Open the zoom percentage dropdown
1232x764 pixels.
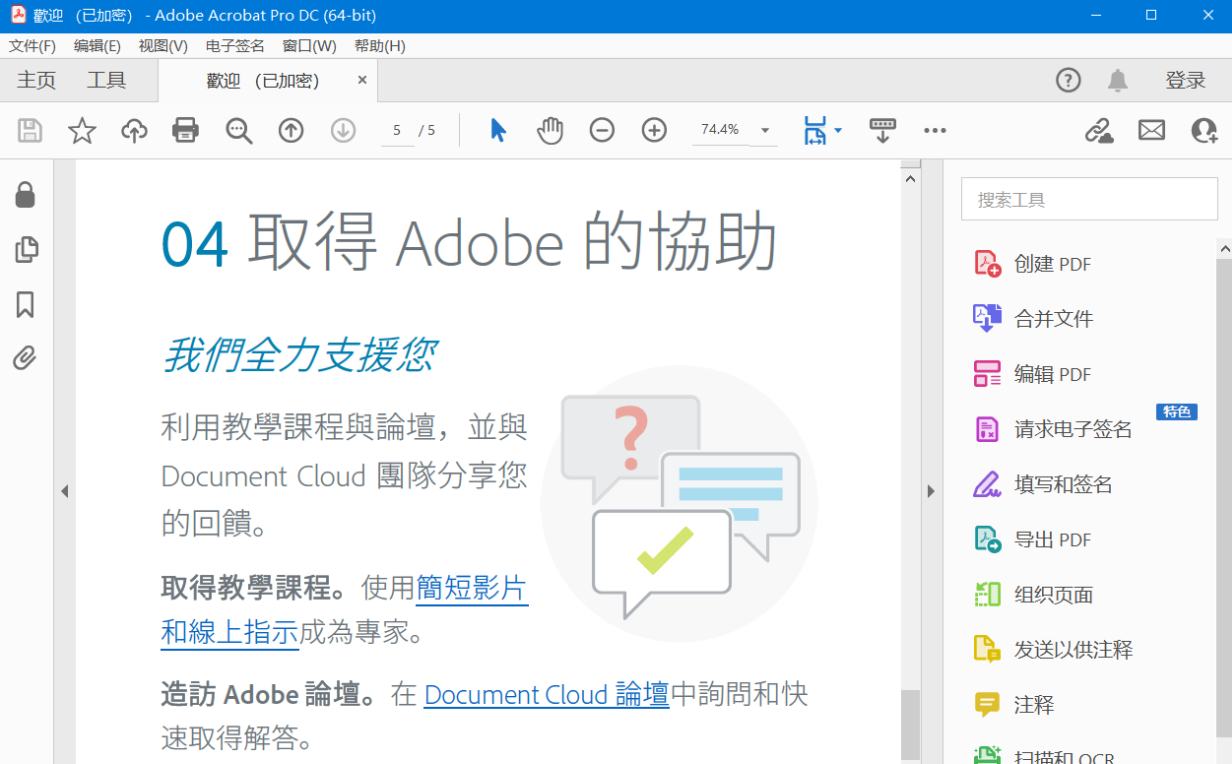[764, 130]
